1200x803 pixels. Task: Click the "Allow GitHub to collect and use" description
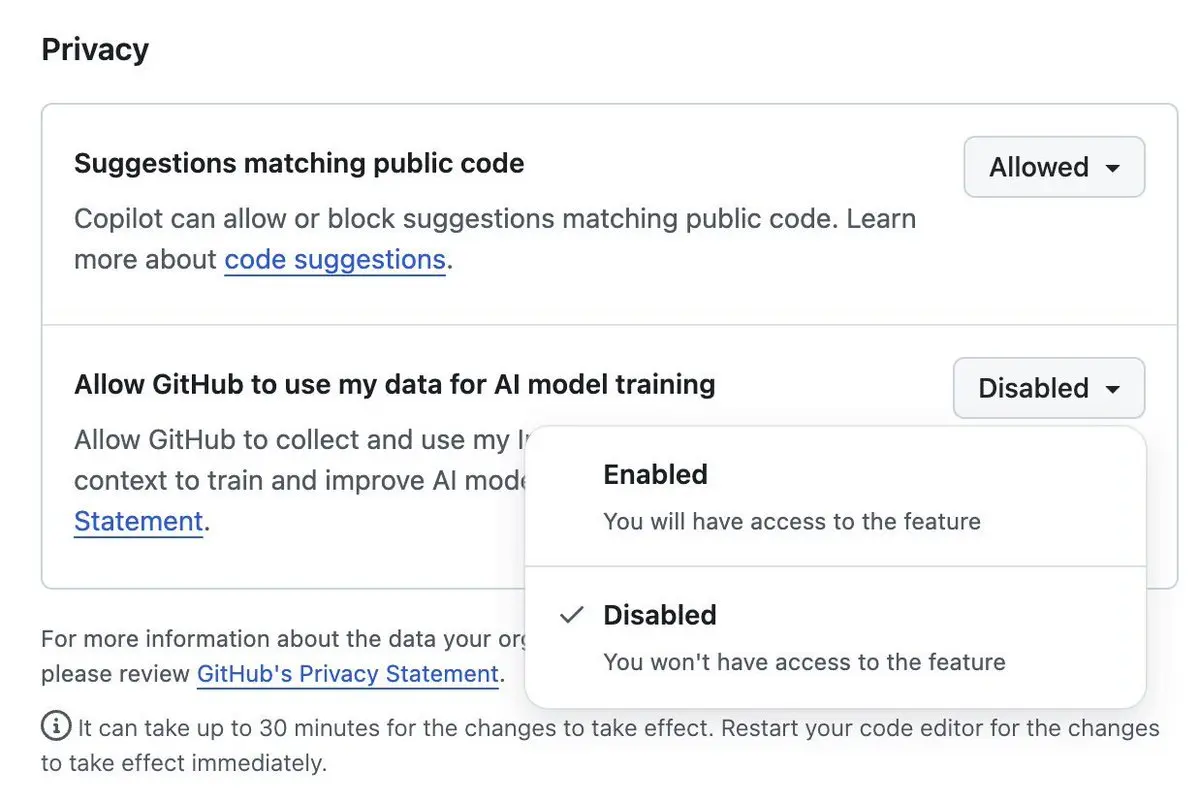pos(300,440)
